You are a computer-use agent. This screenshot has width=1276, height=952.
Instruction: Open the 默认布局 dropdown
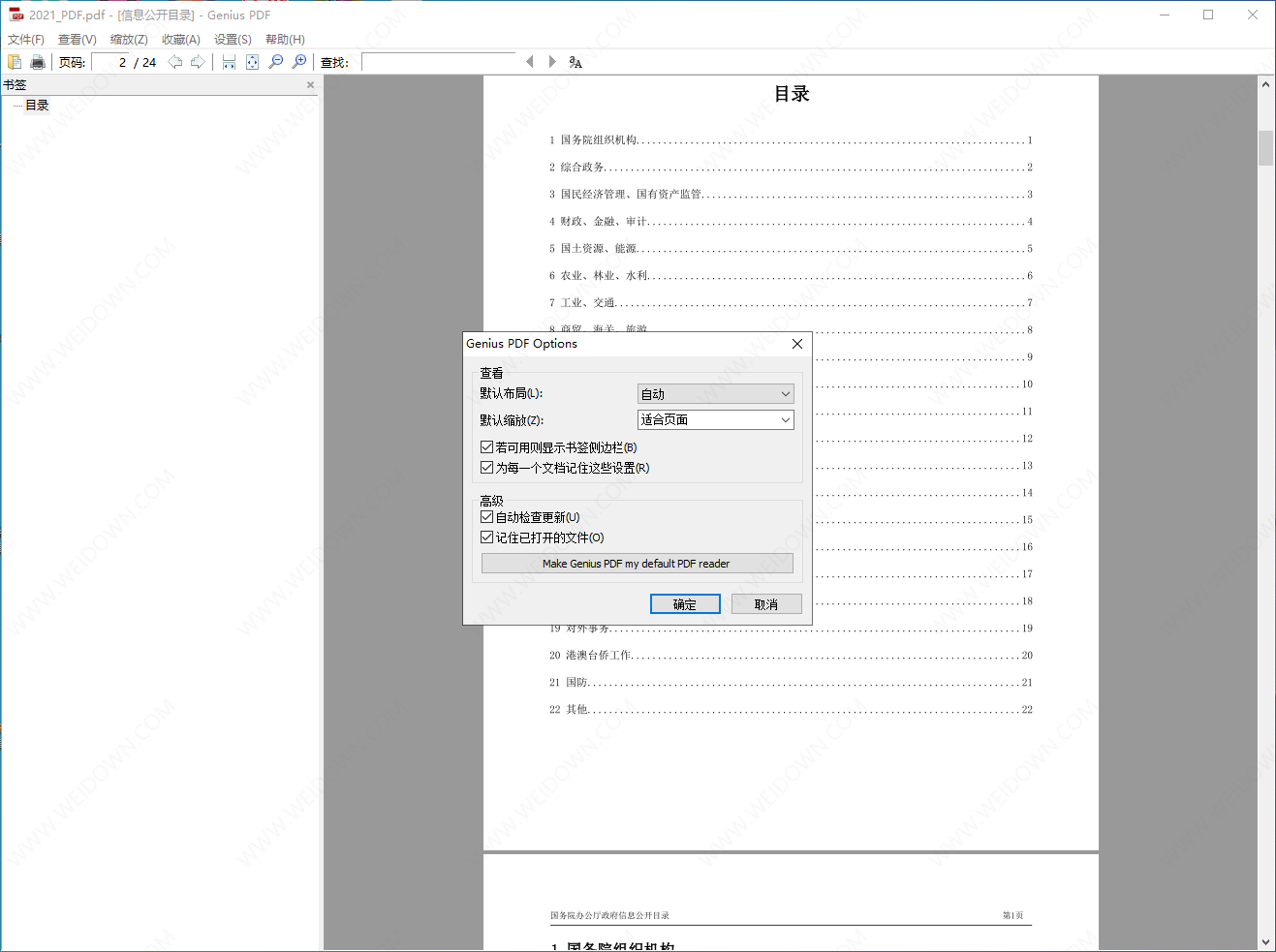click(x=716, y=394)
